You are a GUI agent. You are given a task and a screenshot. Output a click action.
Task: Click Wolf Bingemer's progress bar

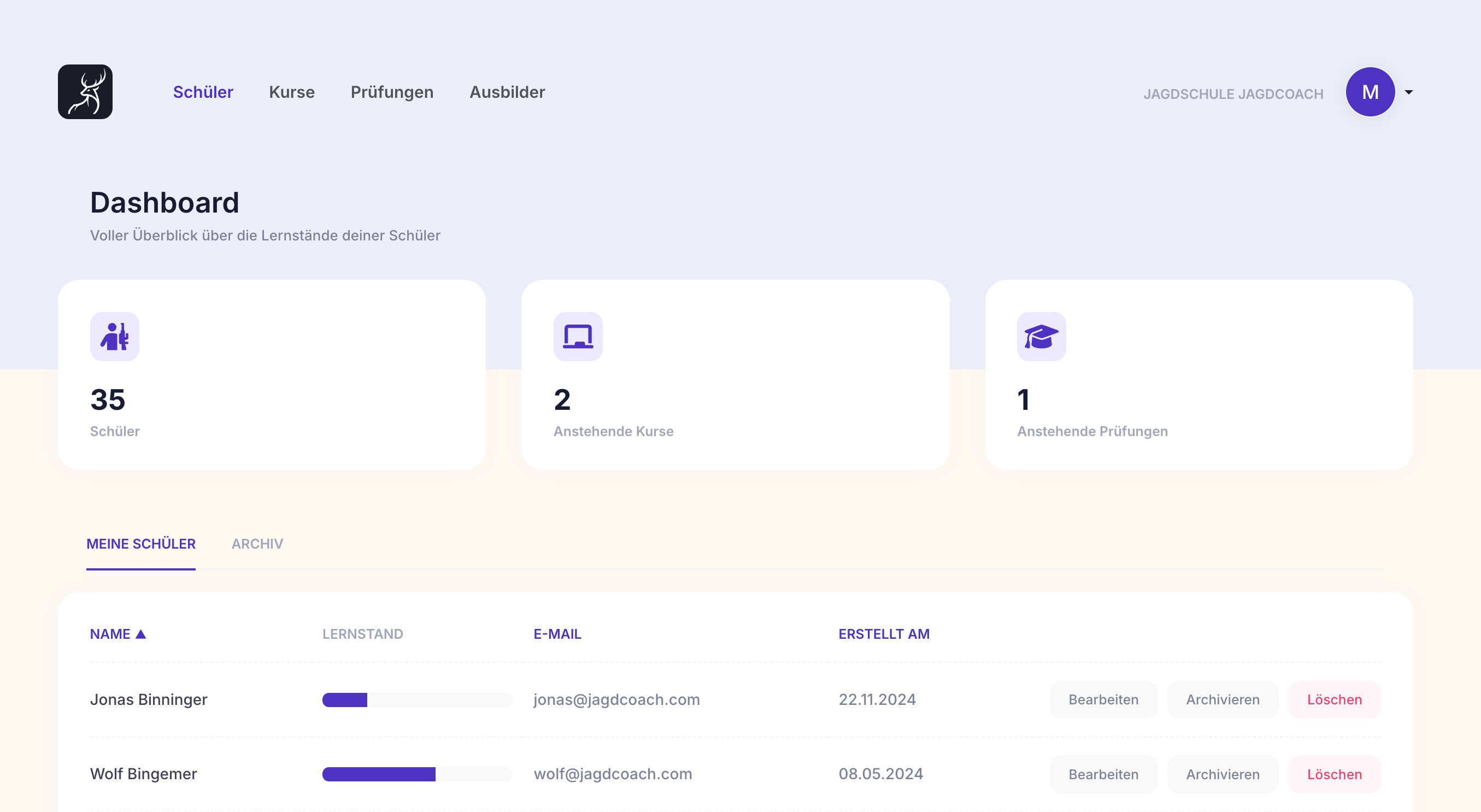417,774
